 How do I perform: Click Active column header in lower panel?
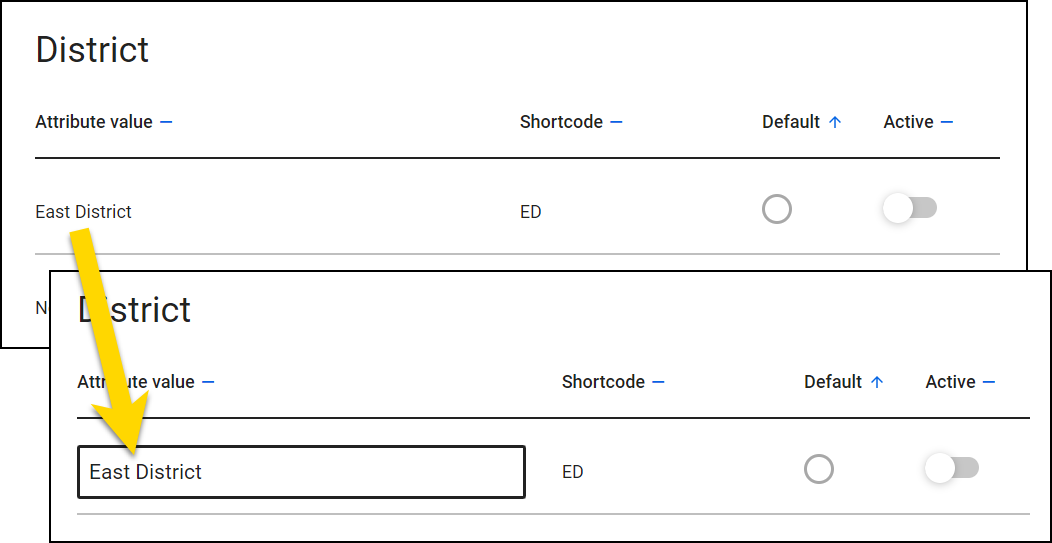tap(950, 382)
